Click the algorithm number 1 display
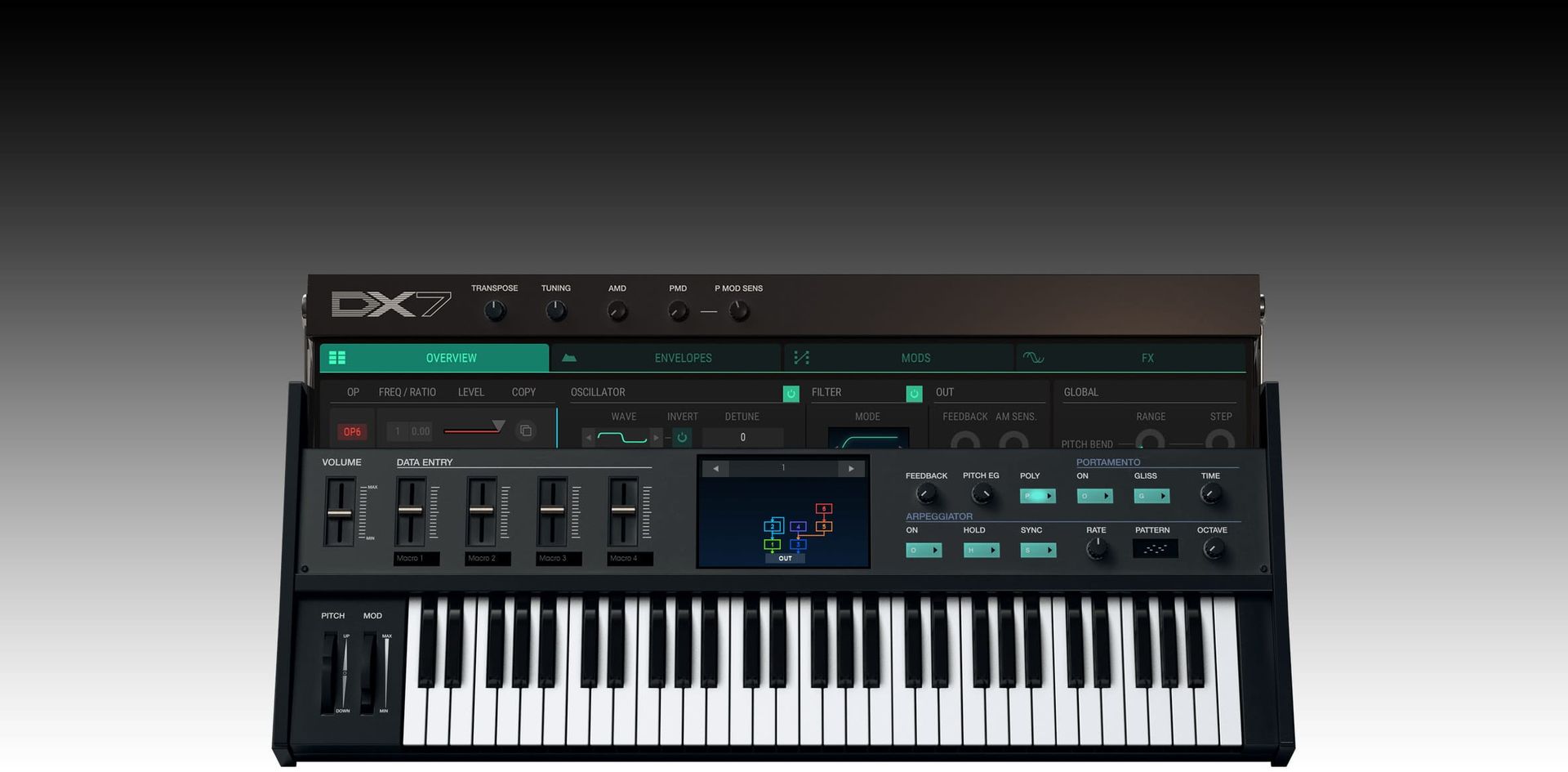 [x=783, y=469]
